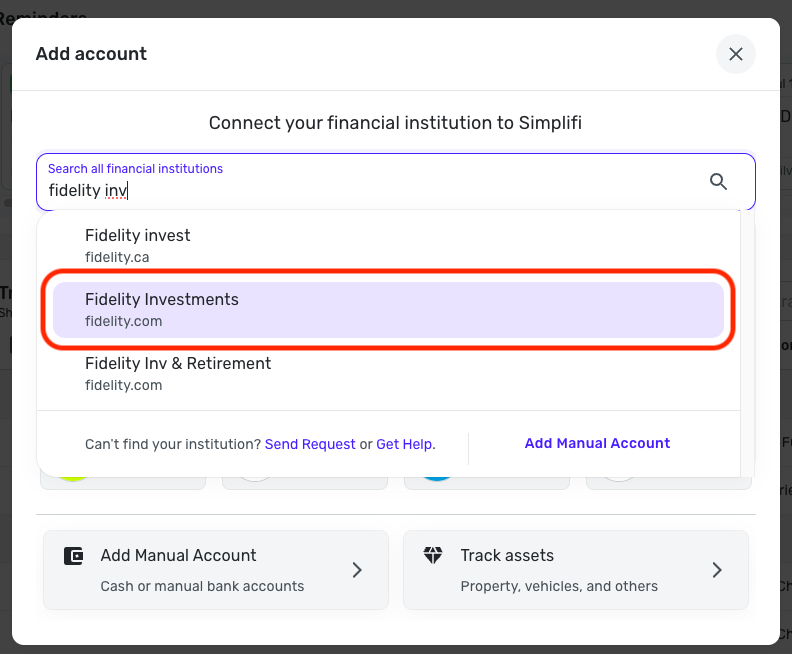Click the Send Request link

[x=310, y=444]
